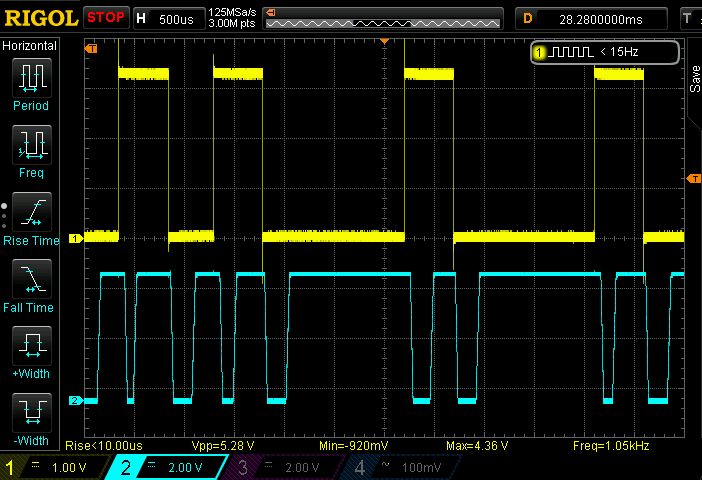Screen dimensions: 702x480
Task: Click the waveform memory position overview bar
Action: 382,18
